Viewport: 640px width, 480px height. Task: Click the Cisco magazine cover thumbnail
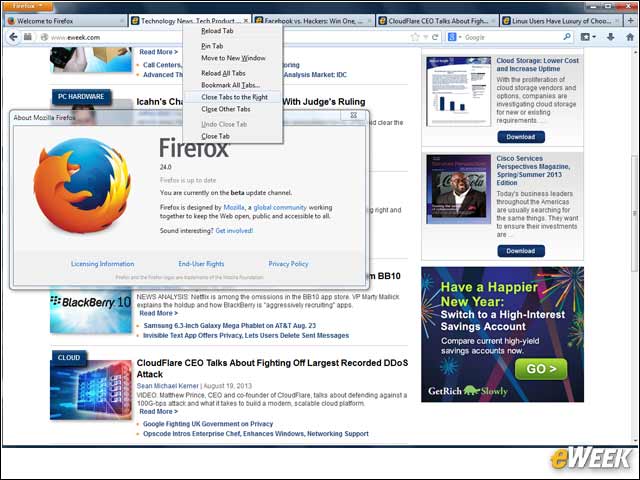[458, 189]
